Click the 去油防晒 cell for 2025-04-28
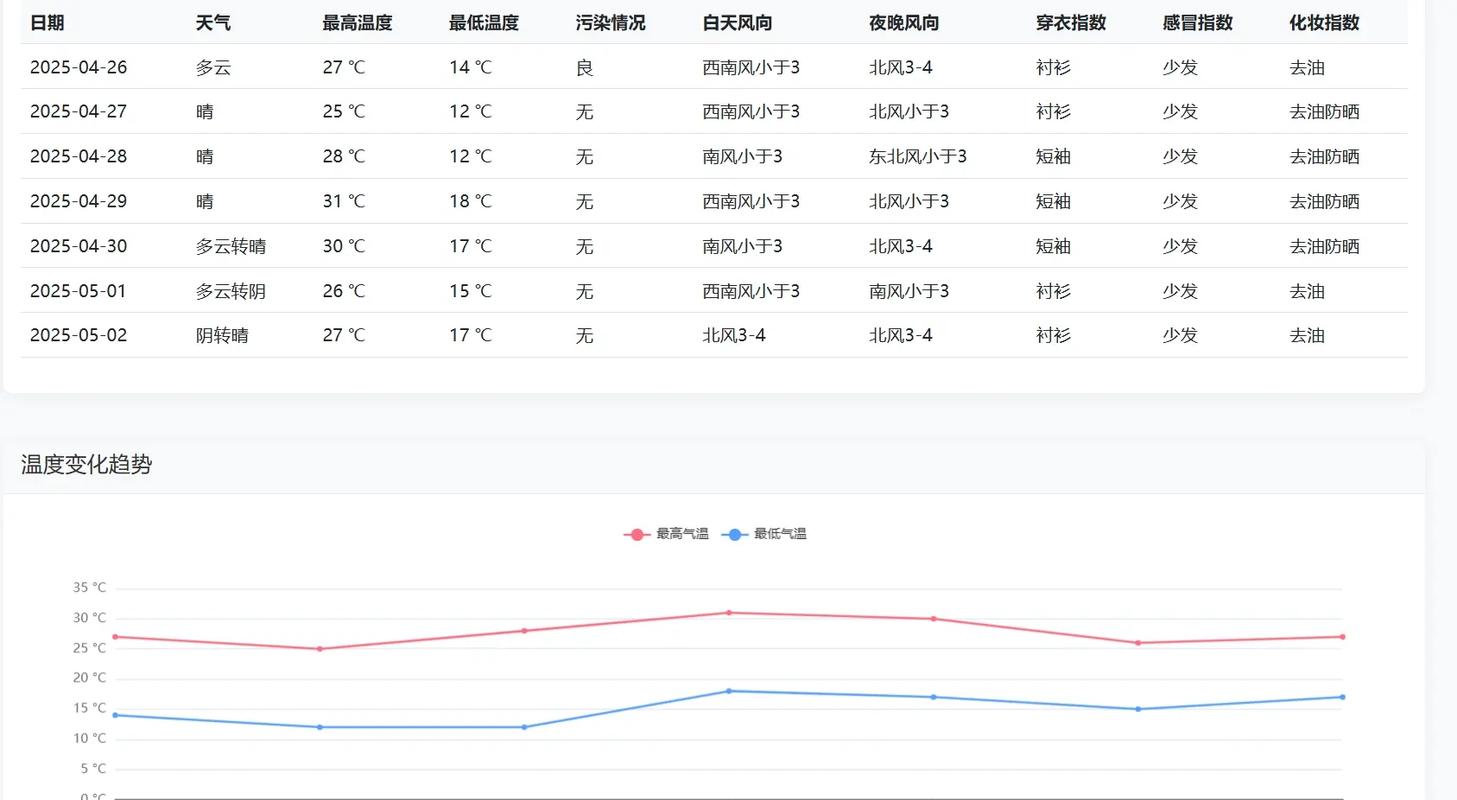1457x800 pixels. (x=1325, y=156)
